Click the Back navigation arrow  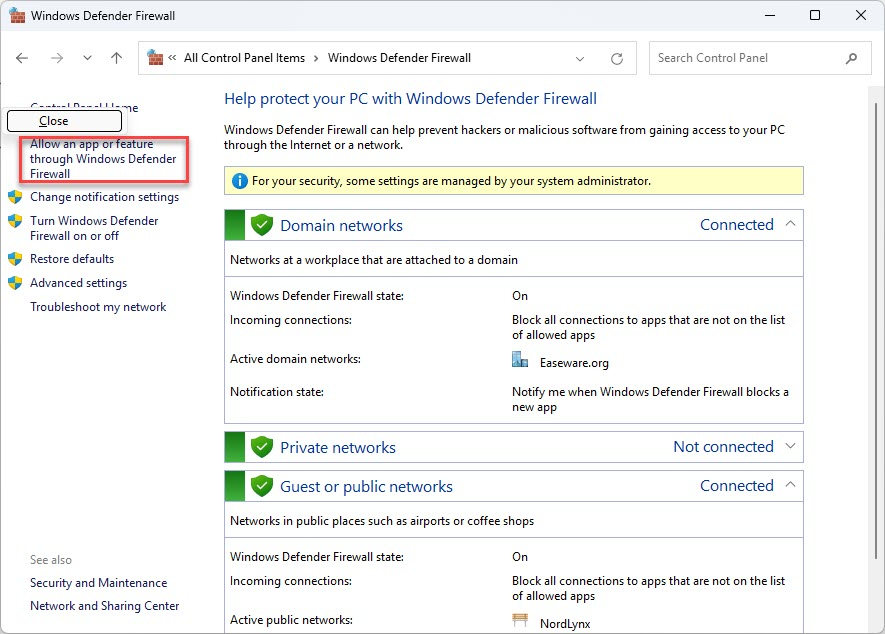(22, 58)
